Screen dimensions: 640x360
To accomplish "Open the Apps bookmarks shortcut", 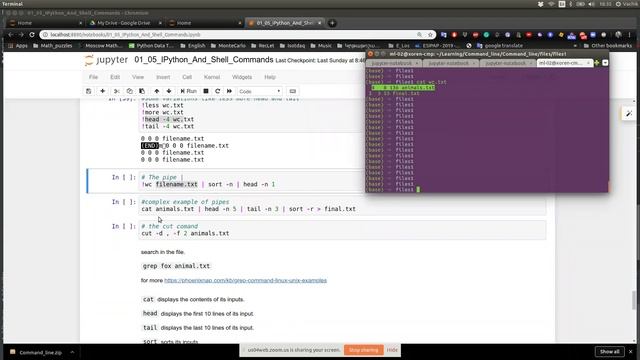I will [x=18, y=46].
